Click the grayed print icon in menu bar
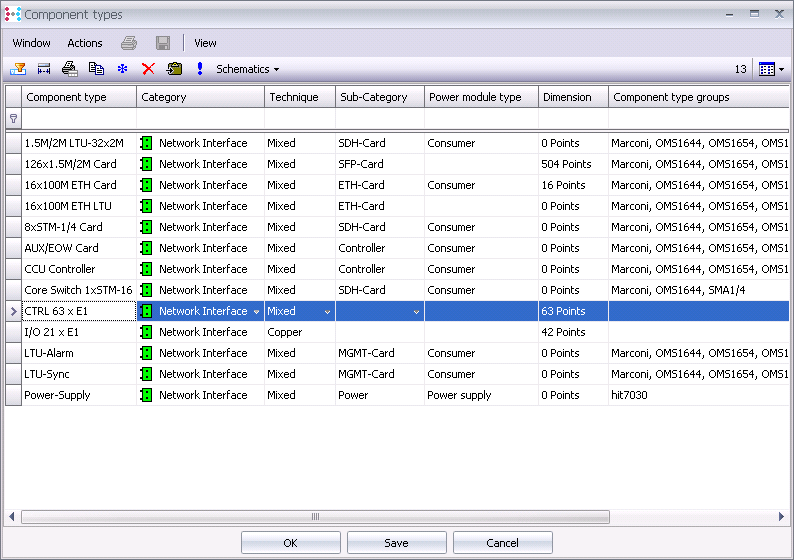This screenshot has height=560, width=794. coord(129,43)
